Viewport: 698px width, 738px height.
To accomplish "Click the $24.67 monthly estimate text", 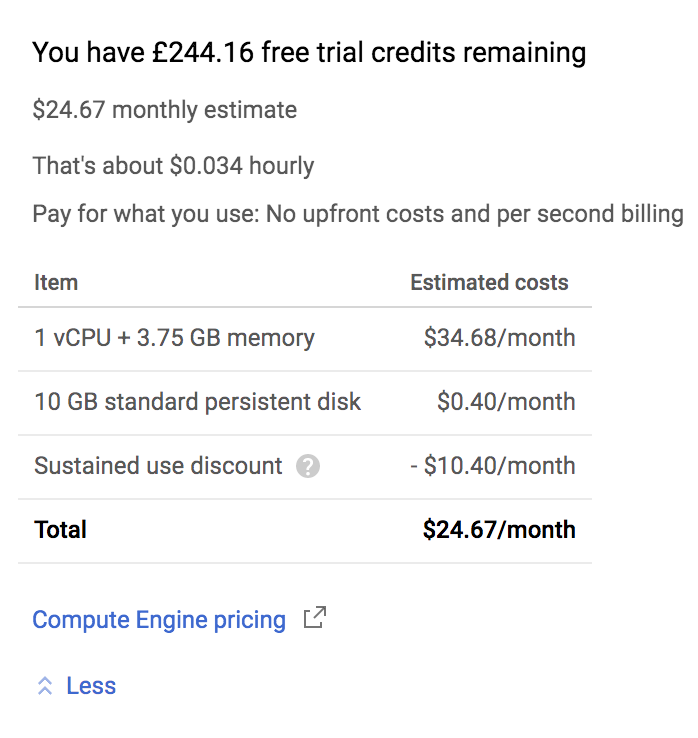I will 165,110.
